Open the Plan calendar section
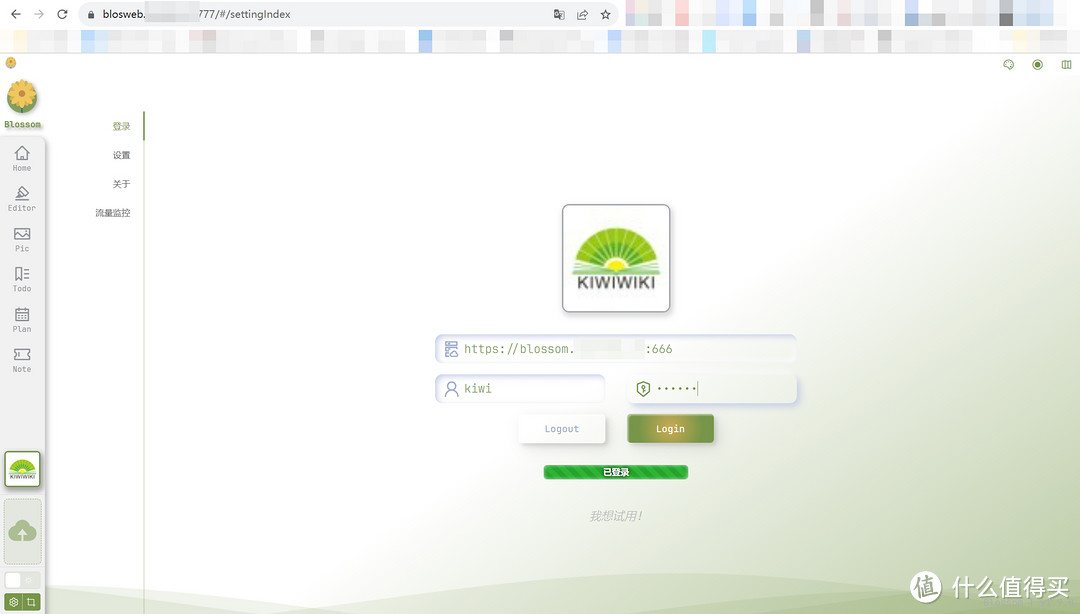Image resolution: width=1080 pixels, height=614 pixels. [x=22, y=320]
